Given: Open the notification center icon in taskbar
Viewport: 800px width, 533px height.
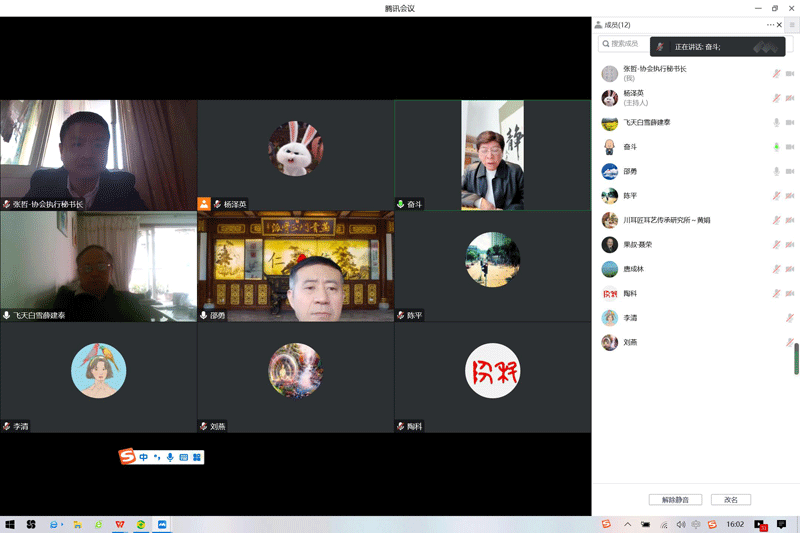Looking at the screenshot, I should [x=782, y=524].
